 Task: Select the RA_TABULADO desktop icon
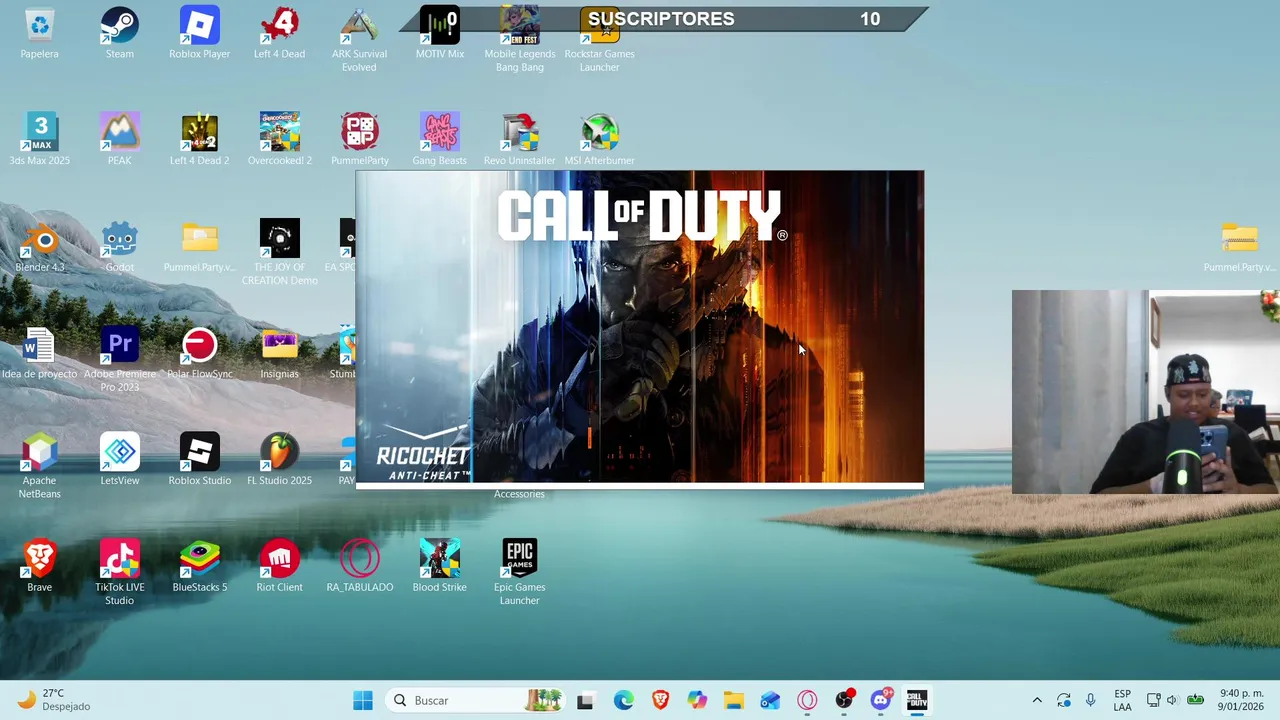point(359,567)
